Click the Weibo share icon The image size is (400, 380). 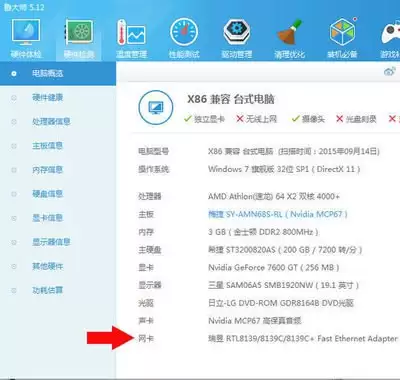tap(390, 71)
